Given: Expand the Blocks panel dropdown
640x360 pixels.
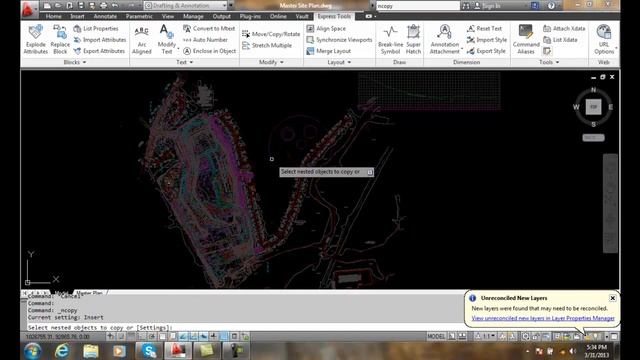Looking at the screenshot, I should point(75,62).
